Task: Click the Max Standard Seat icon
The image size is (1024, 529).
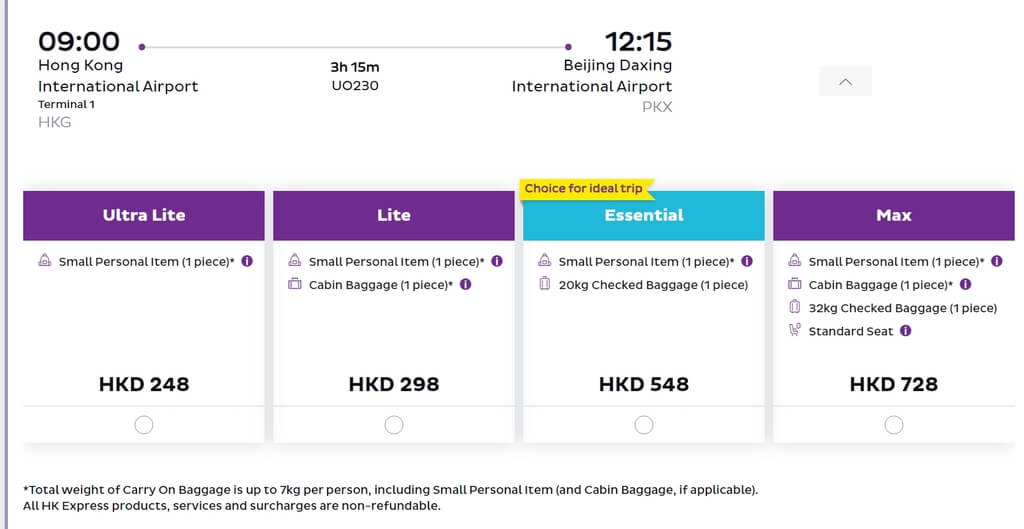Action: coord(795,330)
